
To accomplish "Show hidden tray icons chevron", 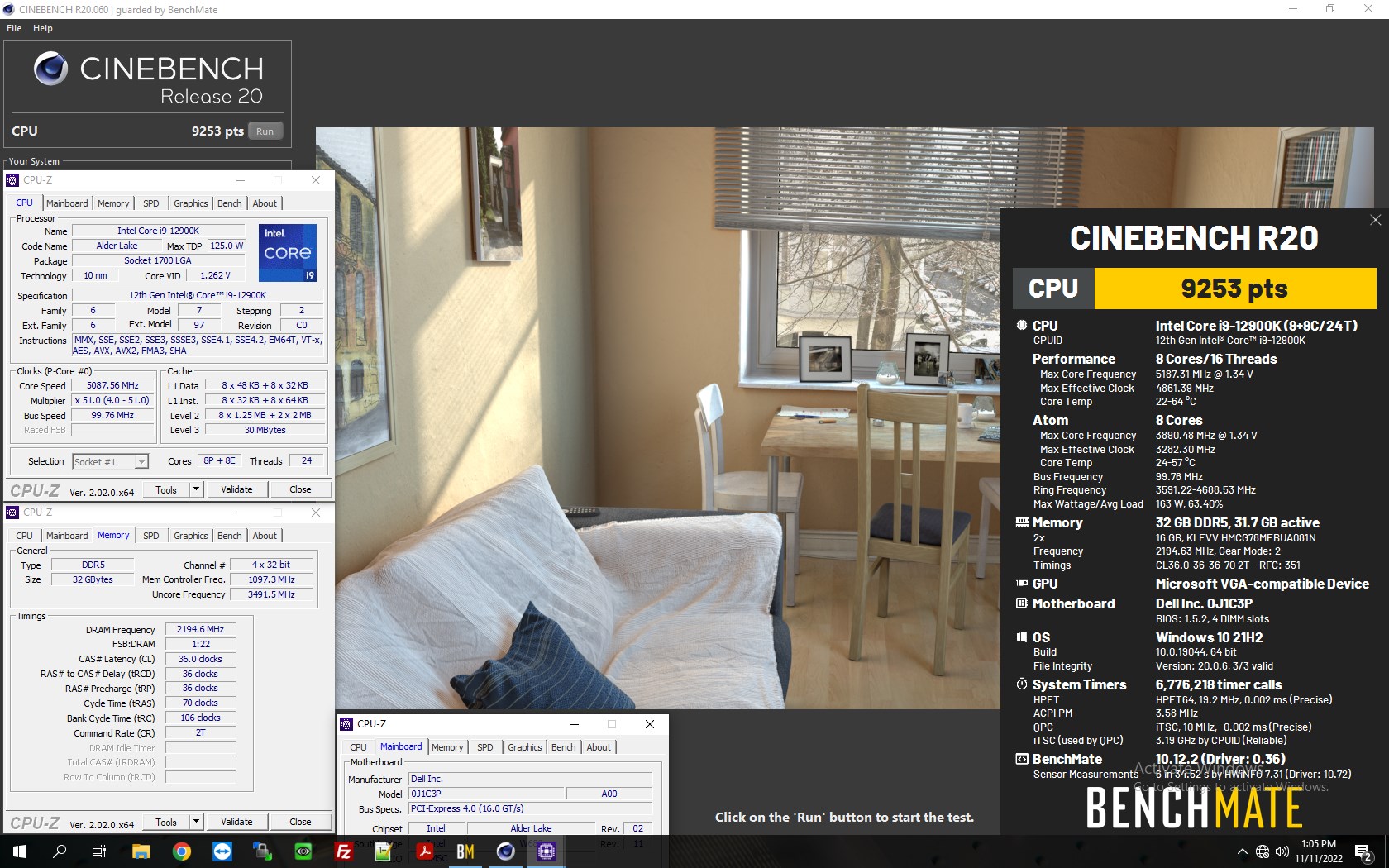I will coord(1242,851).
